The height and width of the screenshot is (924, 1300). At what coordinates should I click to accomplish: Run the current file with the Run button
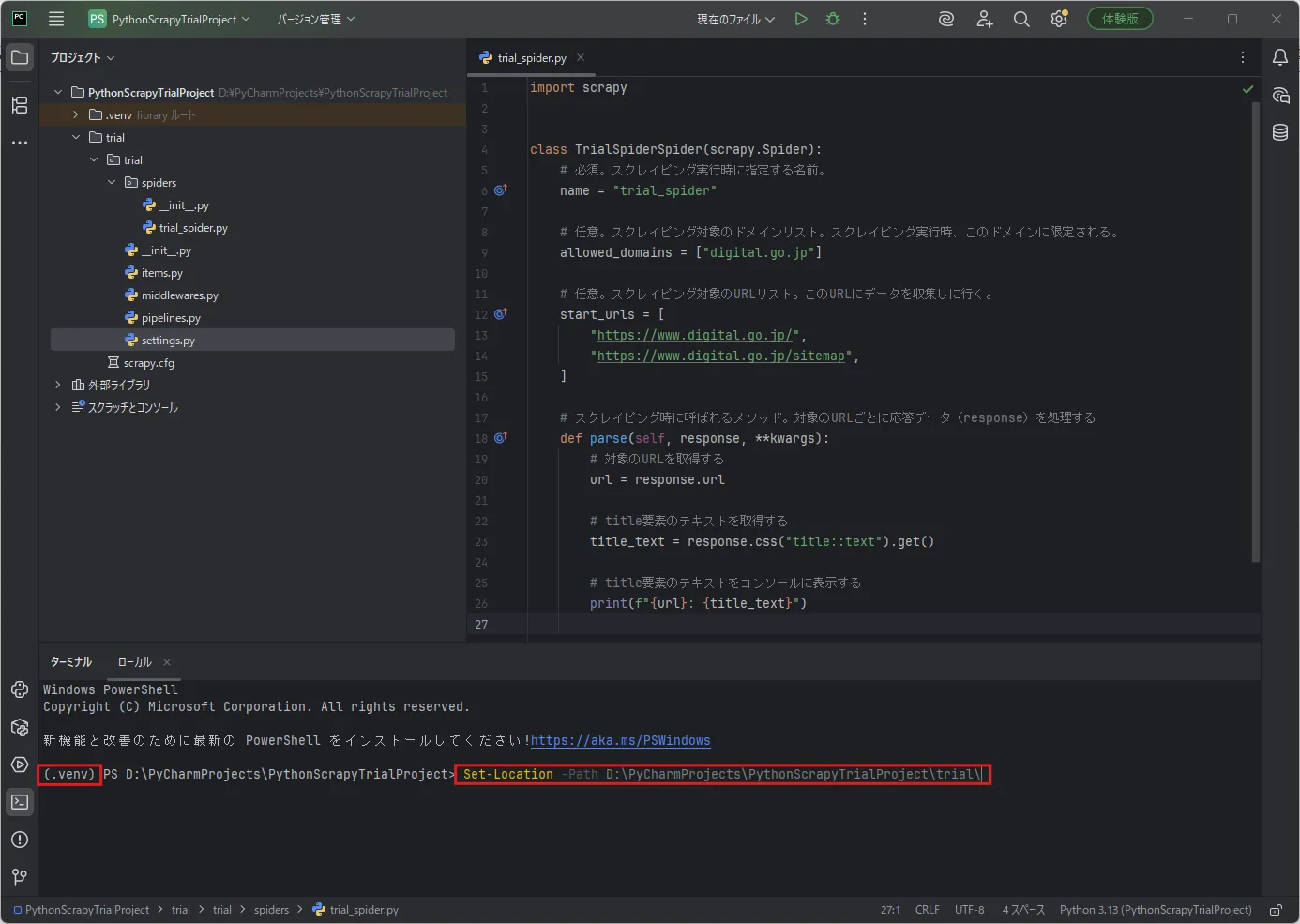tap(801, 19)
